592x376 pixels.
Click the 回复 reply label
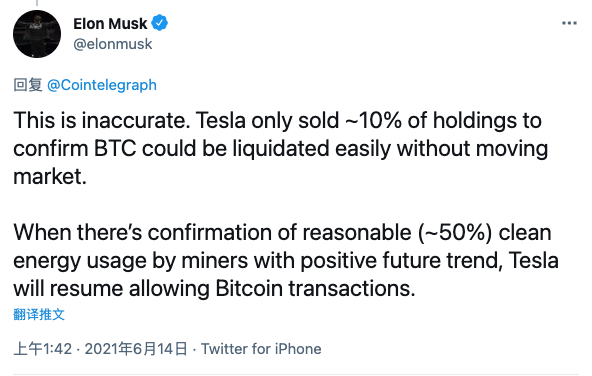[x=28, y=85]
